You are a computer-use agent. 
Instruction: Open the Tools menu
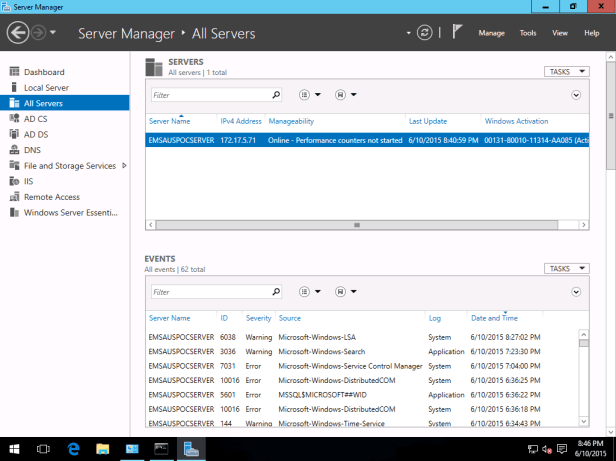click(x=527, y=33)
